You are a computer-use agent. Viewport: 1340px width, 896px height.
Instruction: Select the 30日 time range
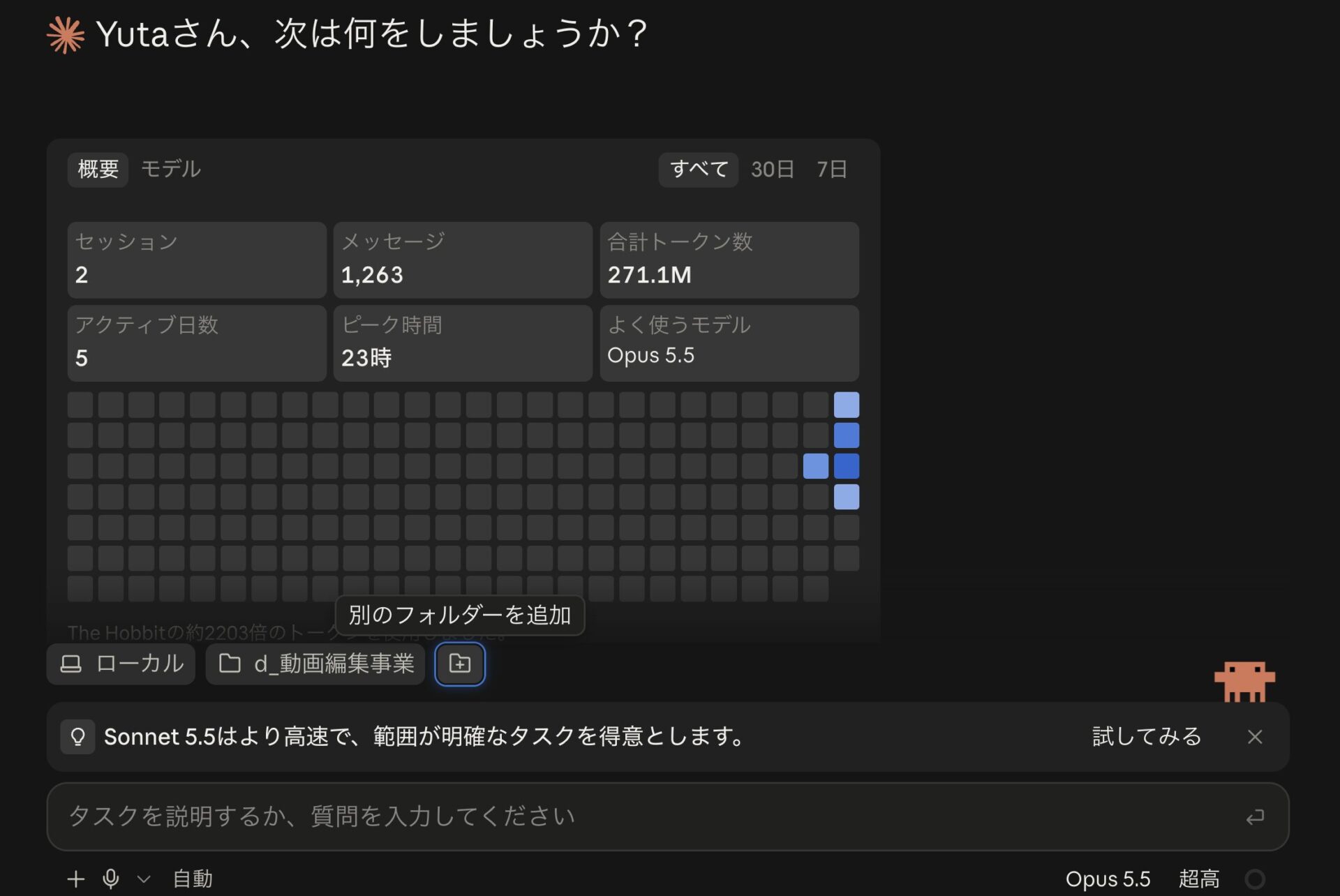772,170
